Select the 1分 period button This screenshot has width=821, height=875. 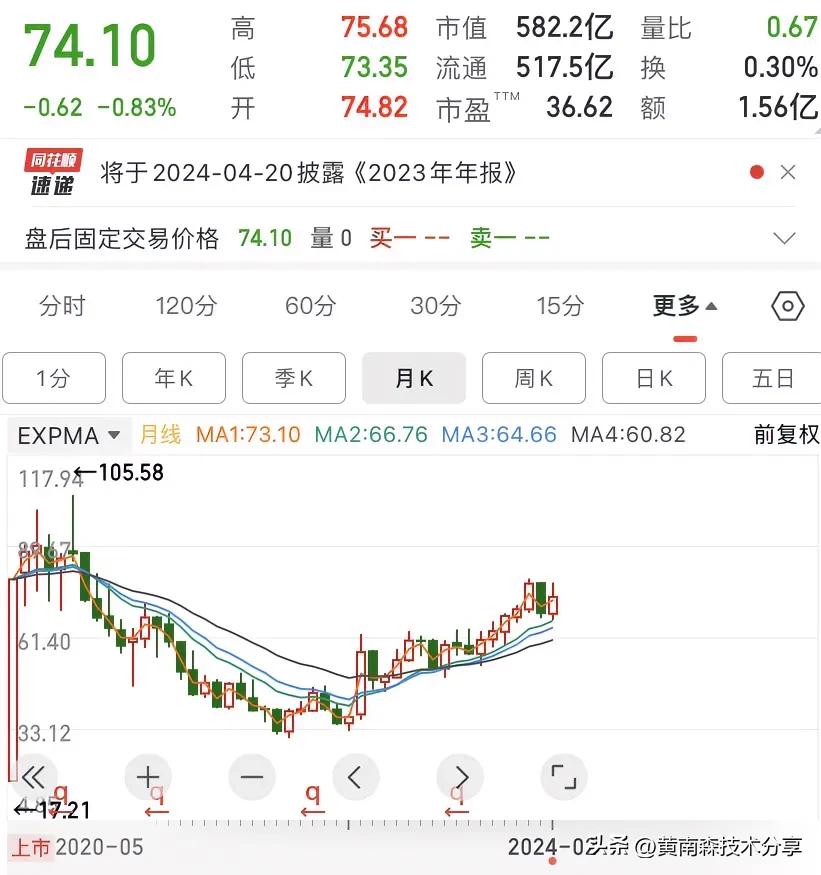pos(54,378)
